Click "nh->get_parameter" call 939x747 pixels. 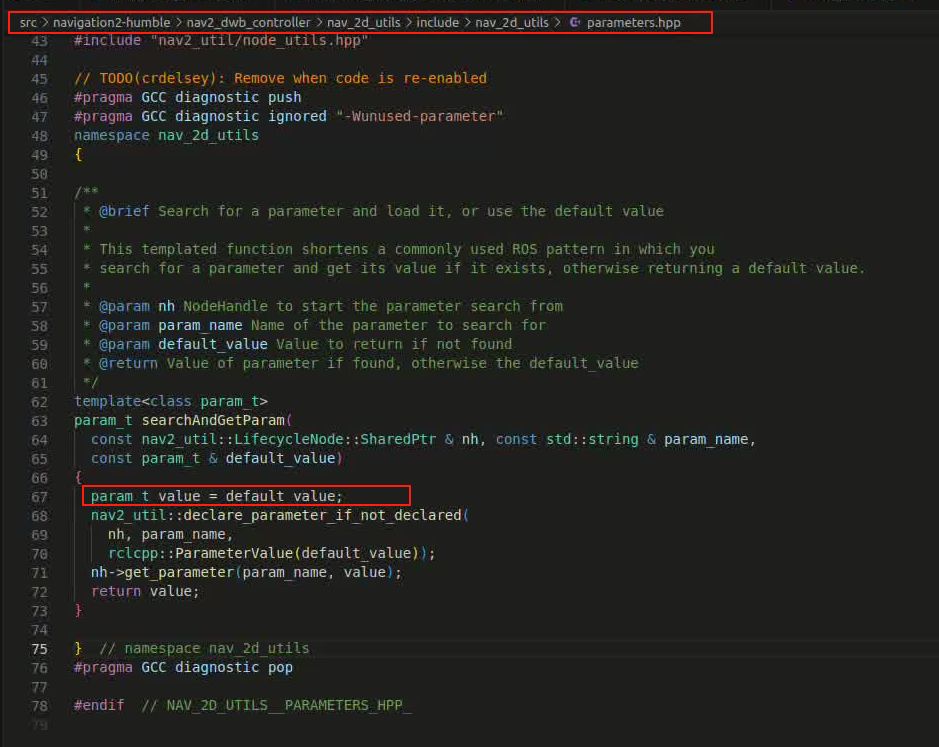click(x=163, y=573)
